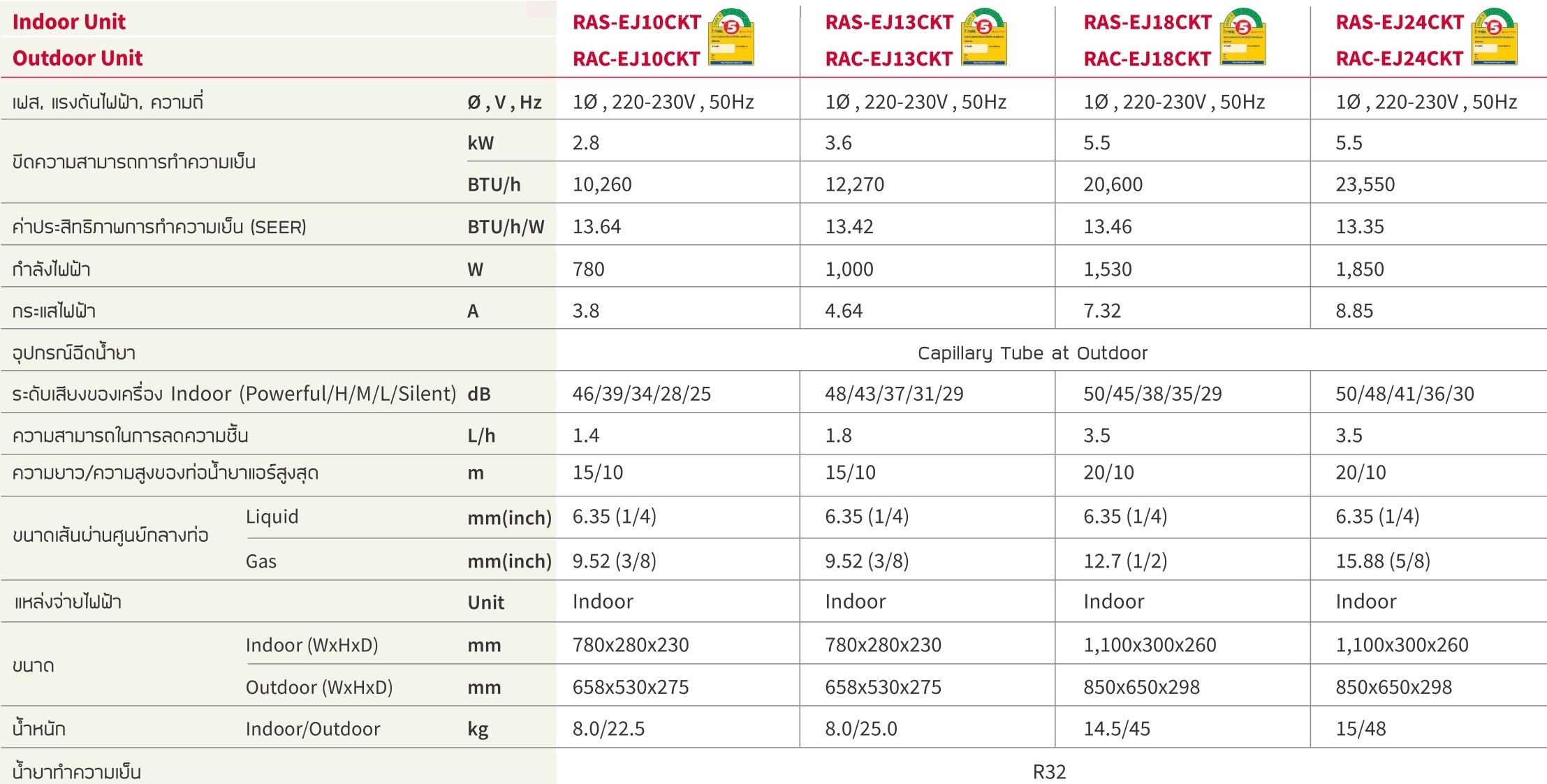
Task: Click the Liquid pipe row label
Action: [x=272, y=517]
